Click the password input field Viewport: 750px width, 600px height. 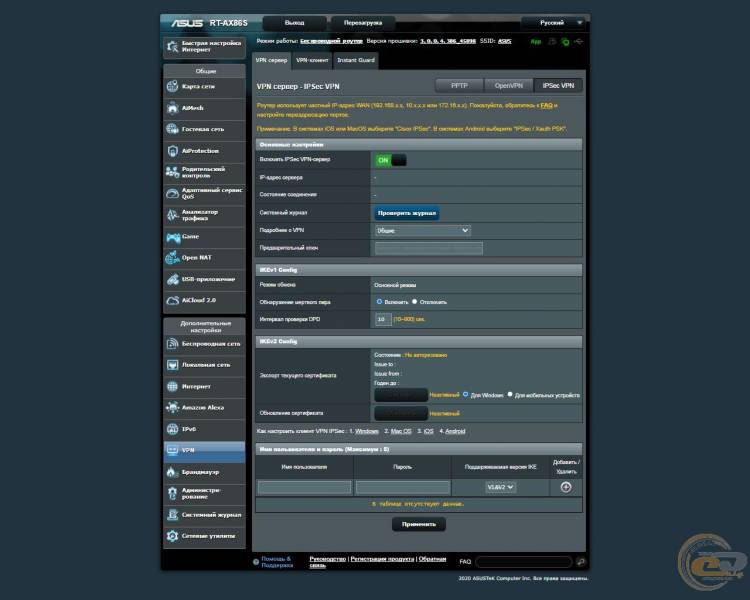pyautogui.click(x=403, y=487)
